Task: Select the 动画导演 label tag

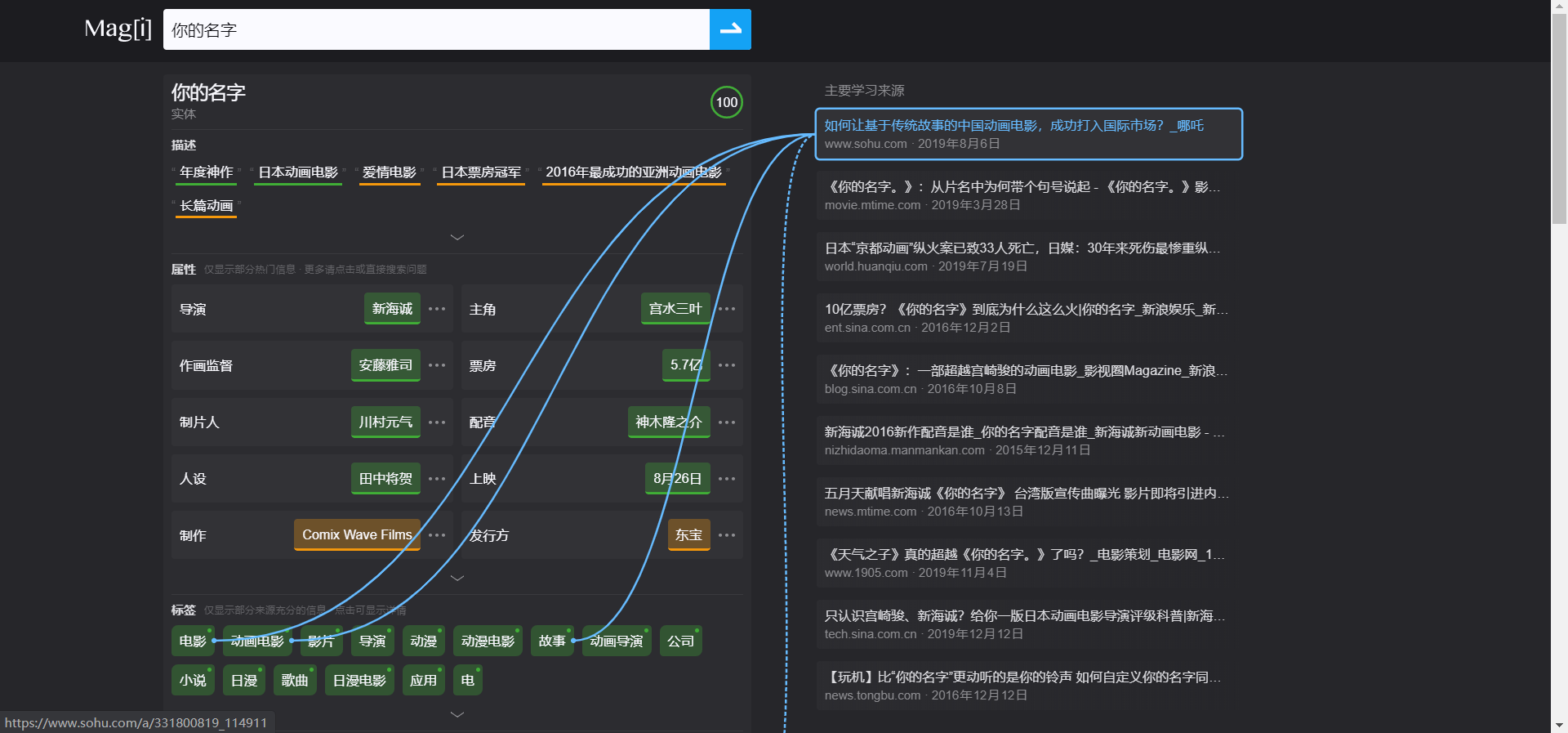Action: coord(617,641)
